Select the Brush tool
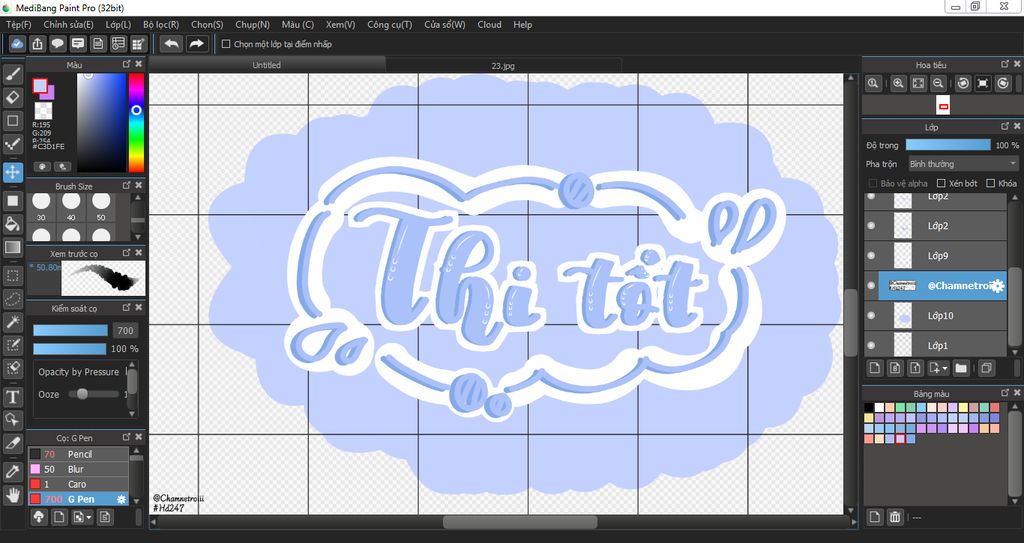 [12, 74]
